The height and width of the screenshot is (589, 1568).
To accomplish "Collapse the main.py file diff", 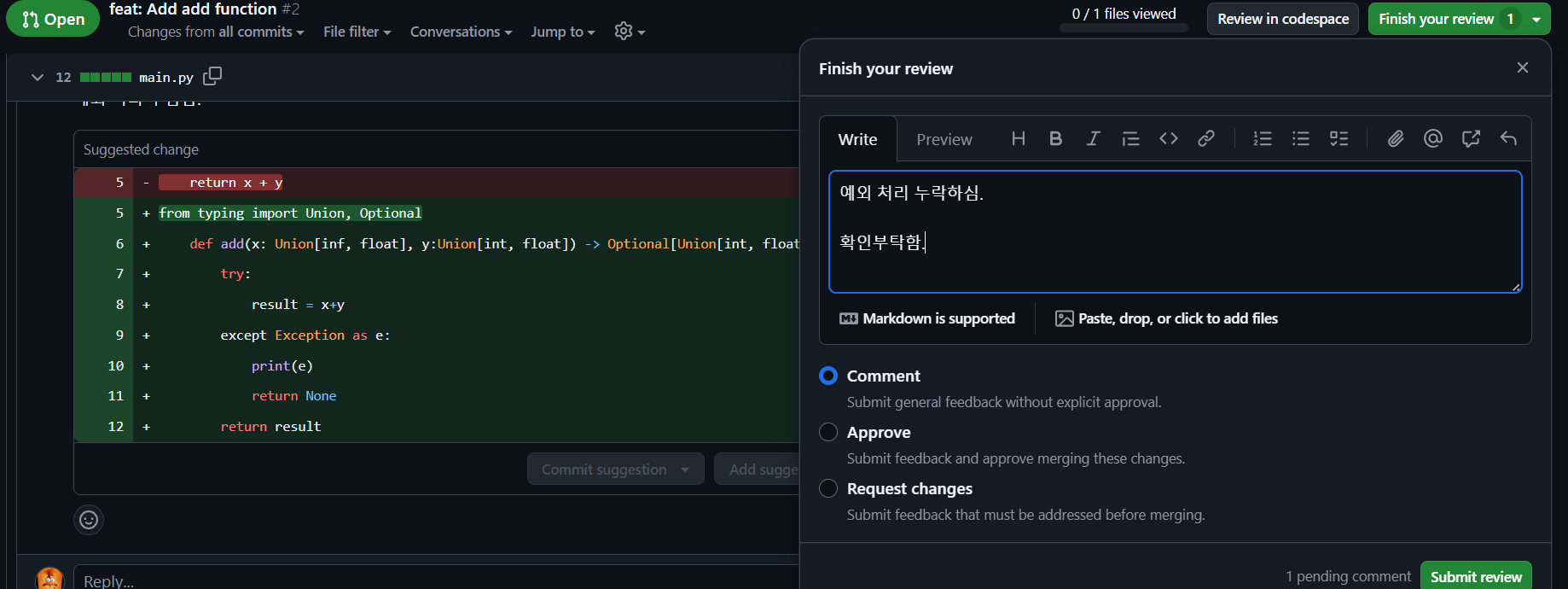I will pos(37,77).
